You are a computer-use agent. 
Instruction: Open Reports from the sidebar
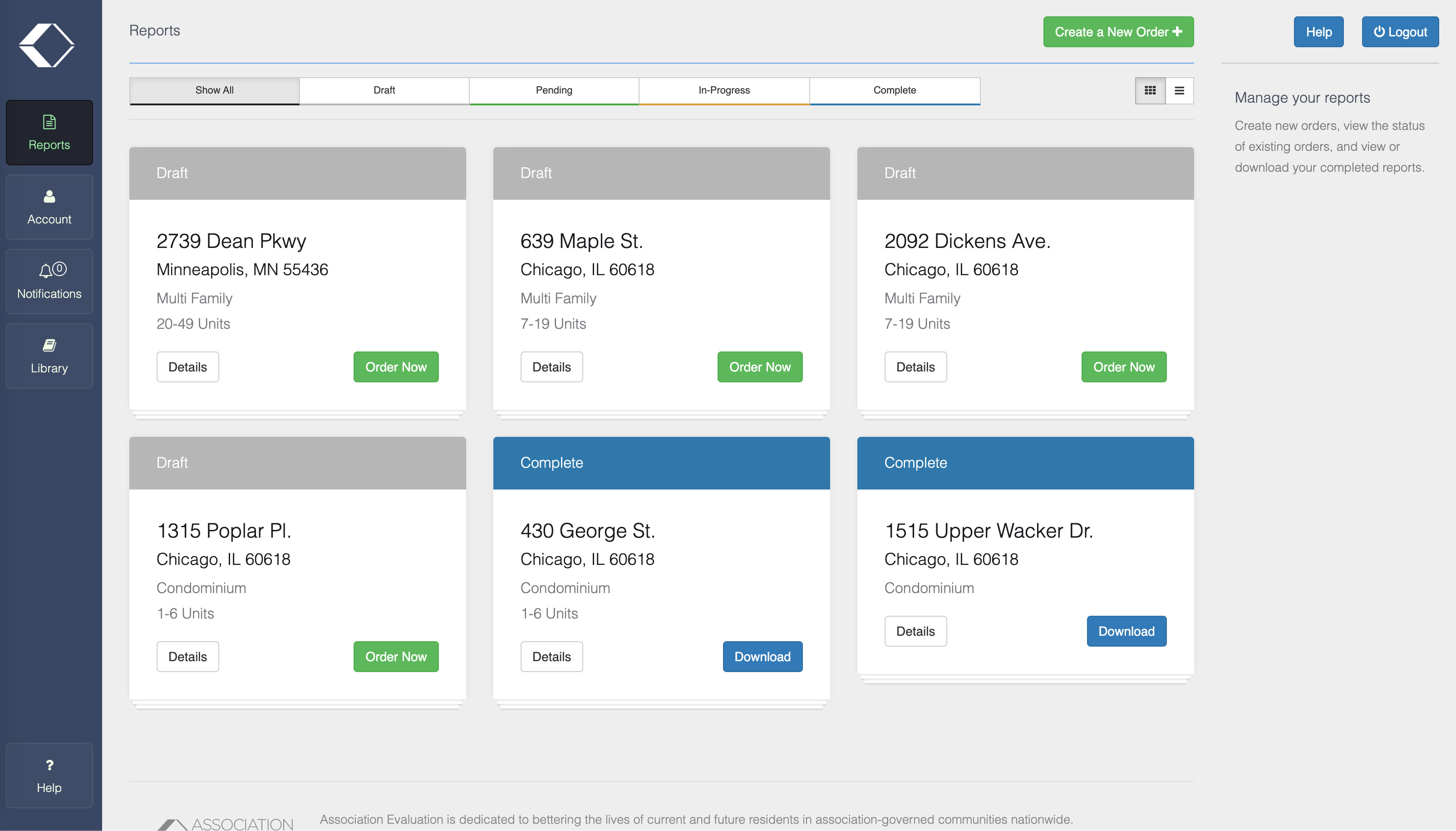point(49,133)
